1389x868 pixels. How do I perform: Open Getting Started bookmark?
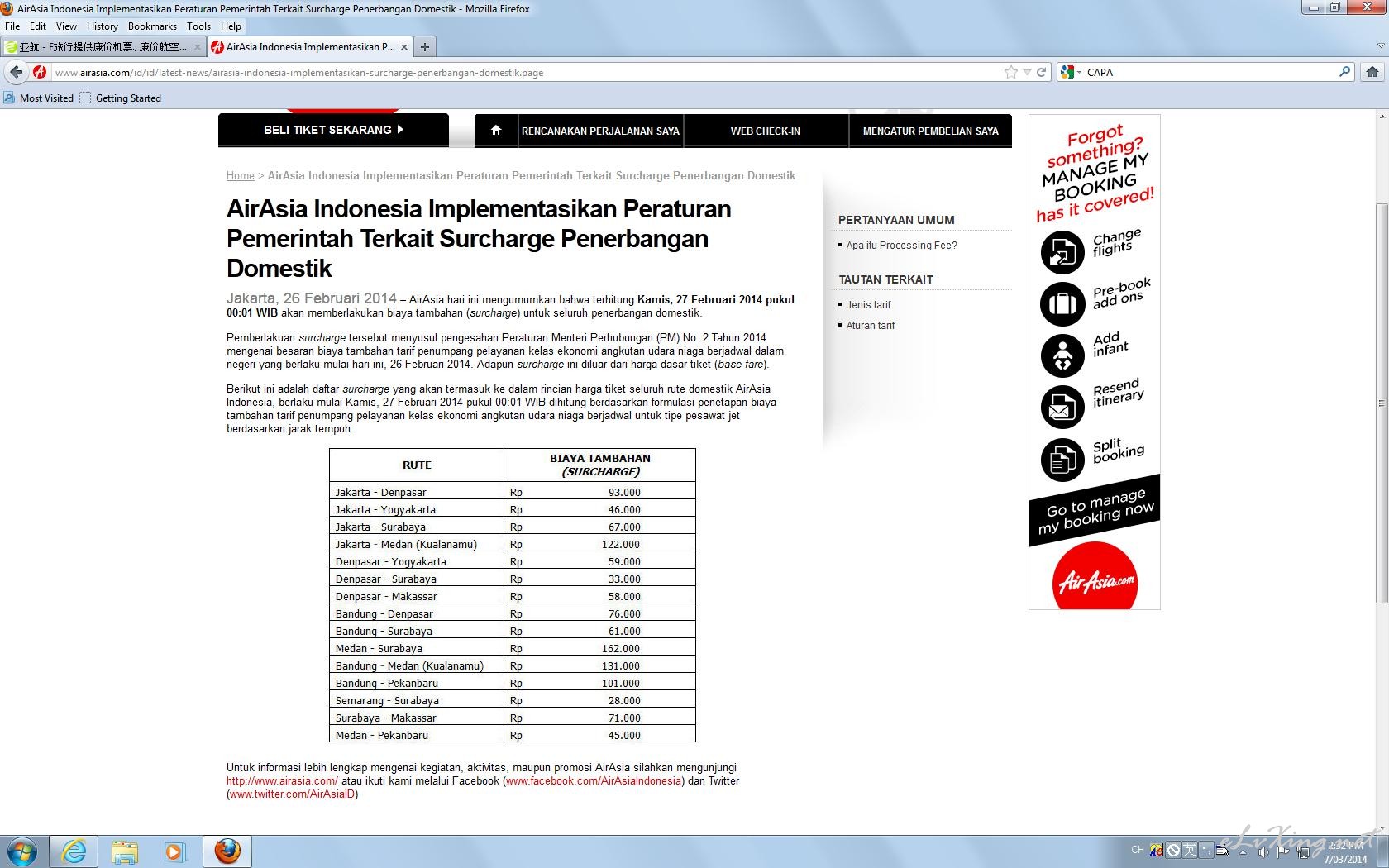coord(121,98)
